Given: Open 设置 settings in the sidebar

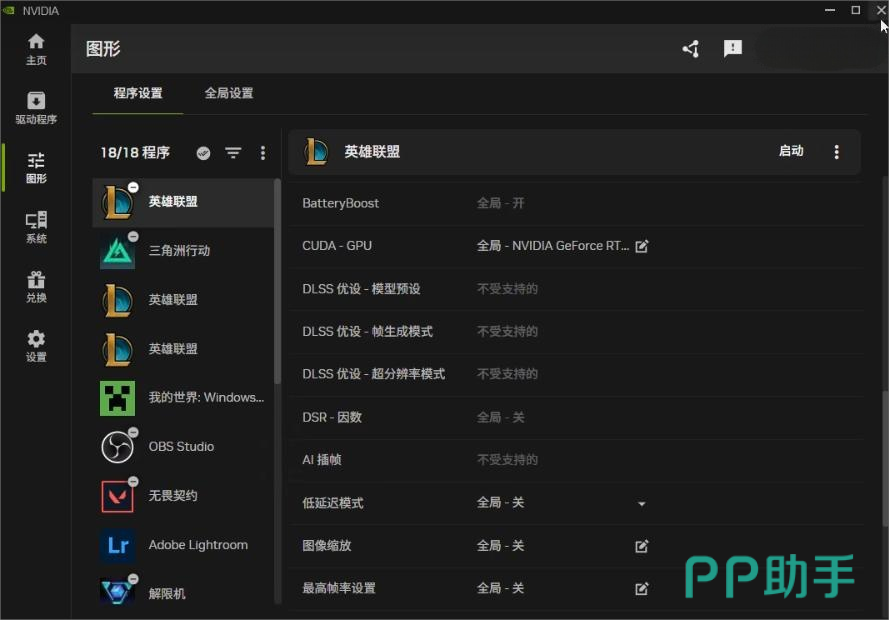Looking at the screenshot, I should [36, 346].
